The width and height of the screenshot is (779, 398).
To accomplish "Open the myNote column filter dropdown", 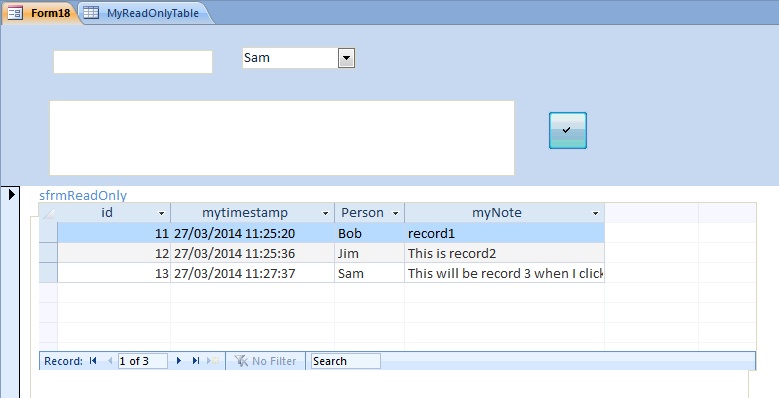I will [595, 213].
